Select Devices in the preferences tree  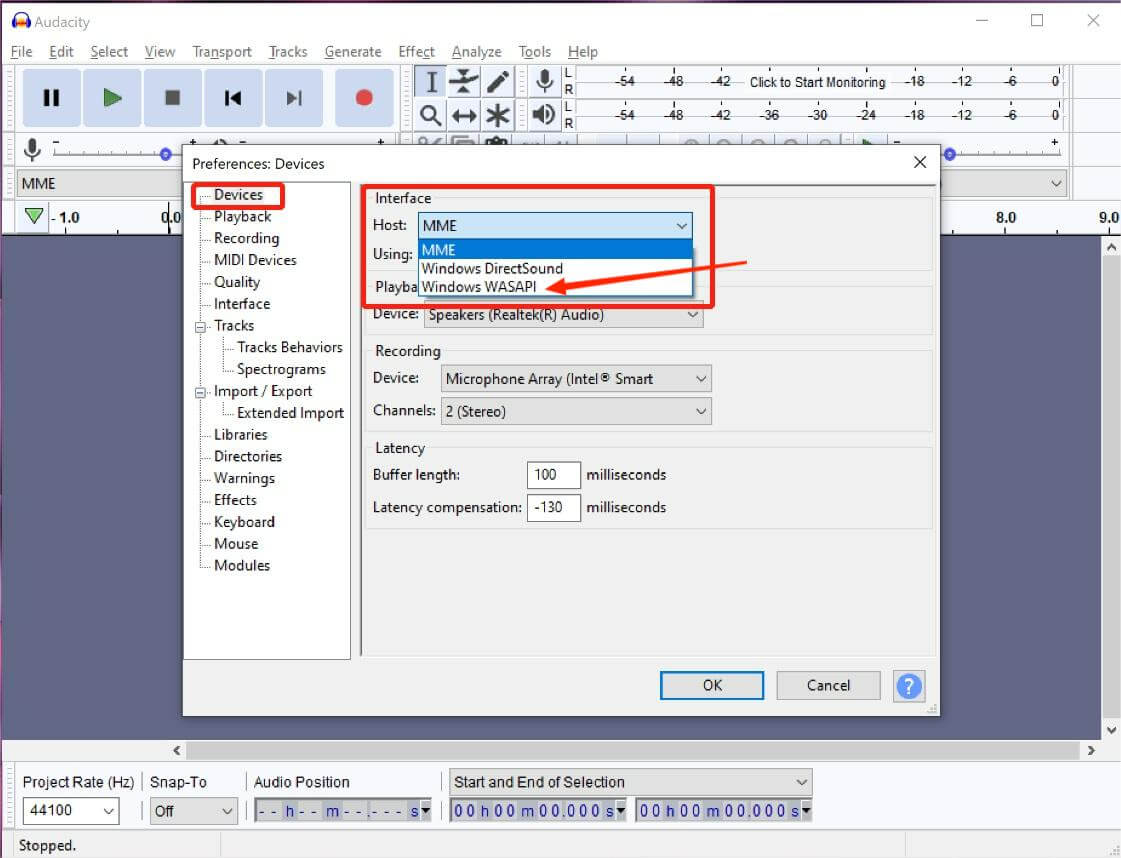pyautogui.click(x=238, y=194)
